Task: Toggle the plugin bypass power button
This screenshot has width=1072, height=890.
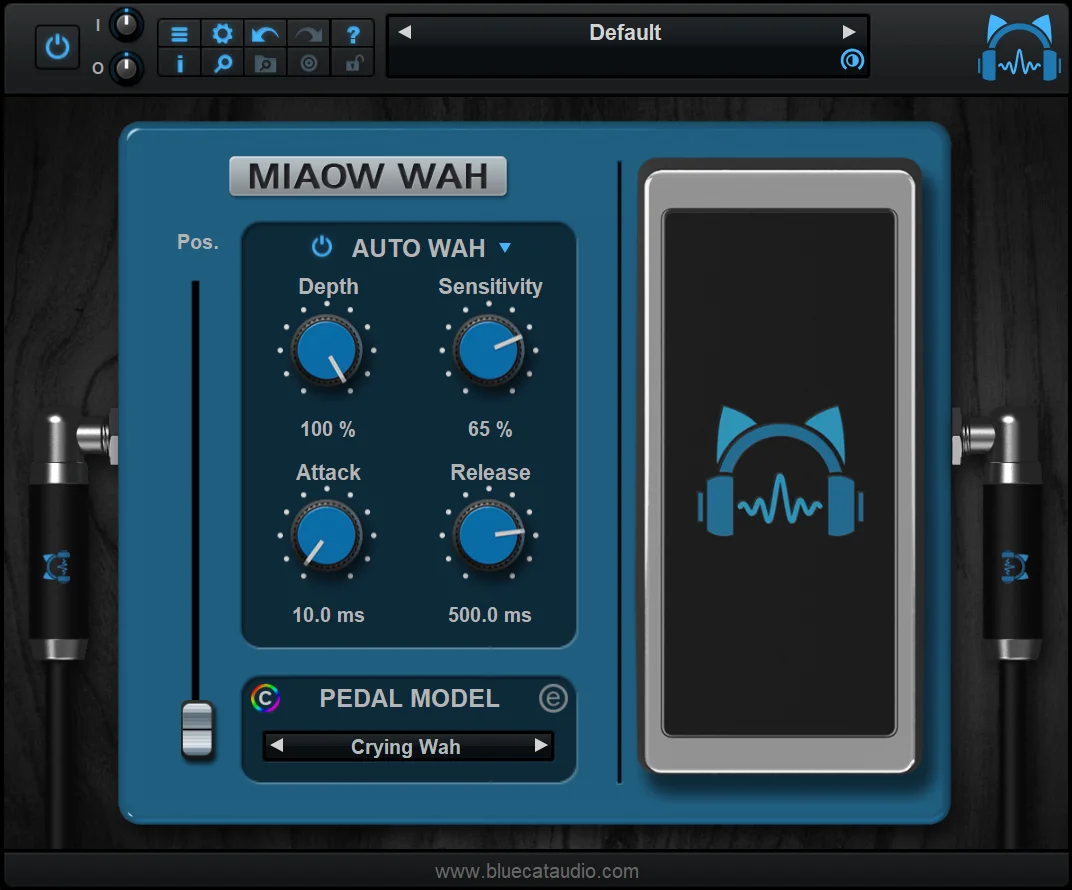Action: 57,46
